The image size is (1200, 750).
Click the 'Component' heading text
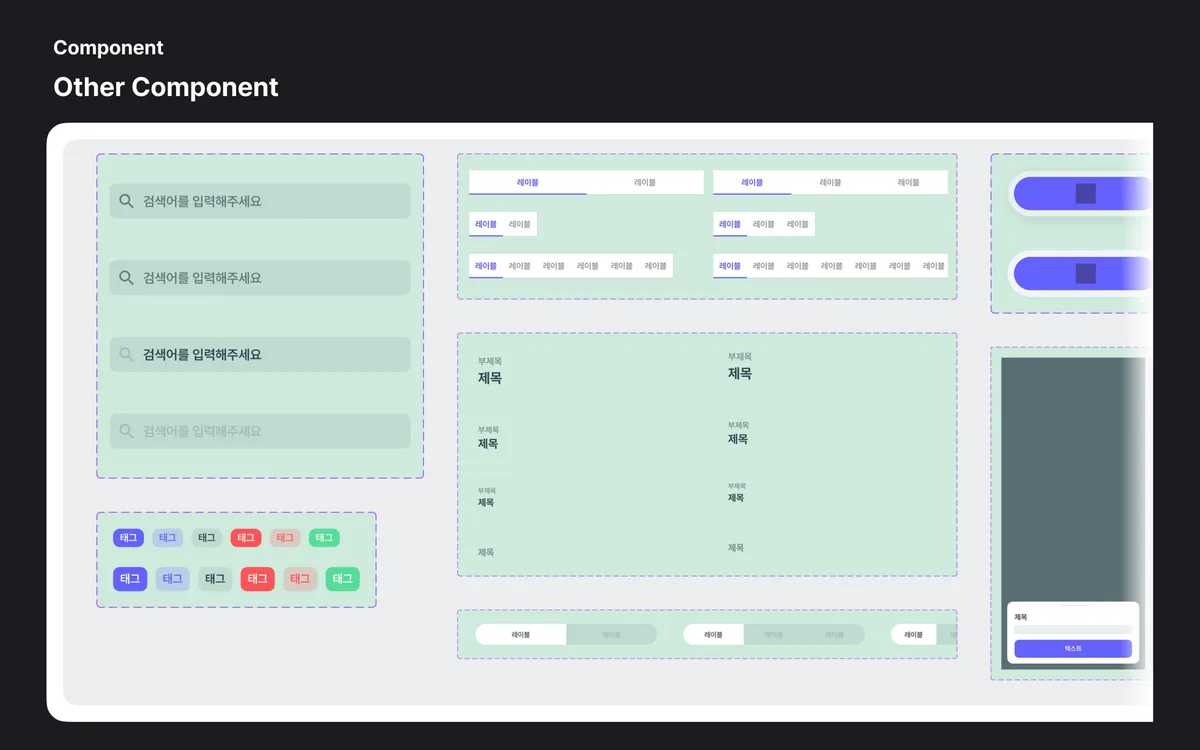[108, 48]
